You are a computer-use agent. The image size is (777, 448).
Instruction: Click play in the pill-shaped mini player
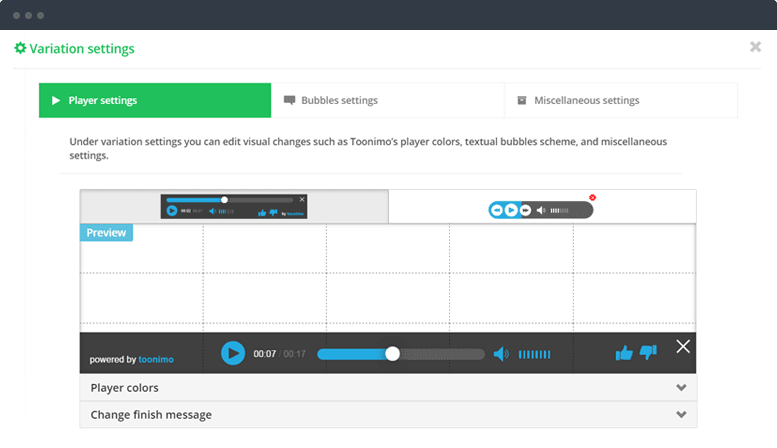(511, 210)
